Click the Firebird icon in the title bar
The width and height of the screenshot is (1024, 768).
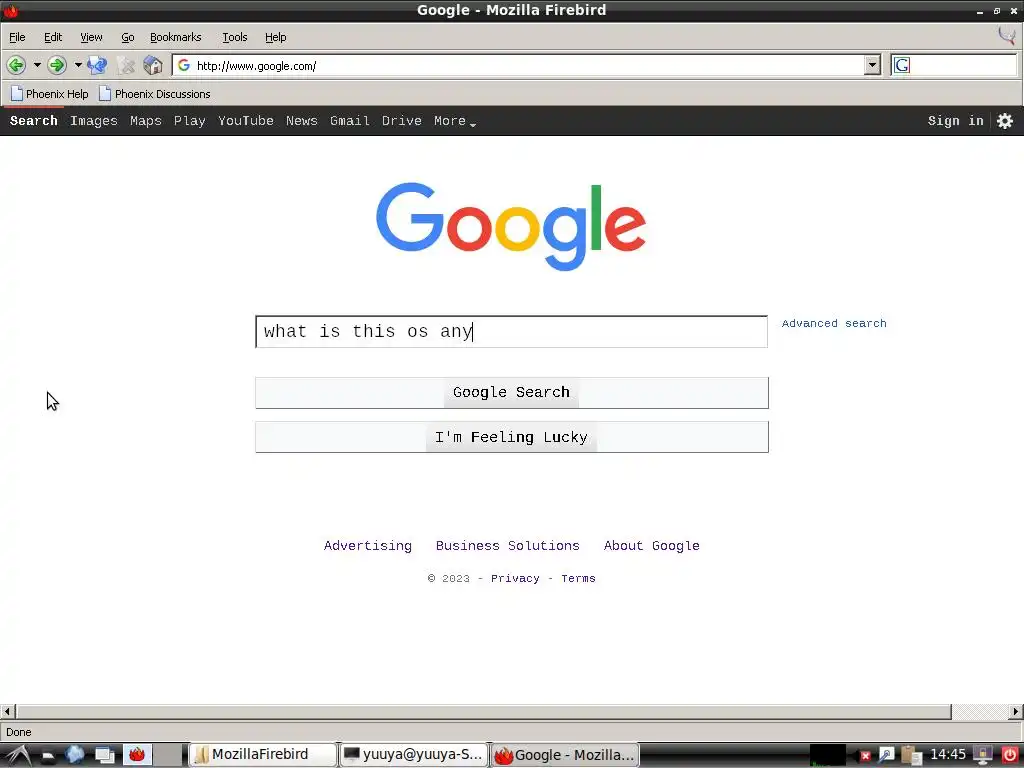pyautogui.click(x=10, y=10)
